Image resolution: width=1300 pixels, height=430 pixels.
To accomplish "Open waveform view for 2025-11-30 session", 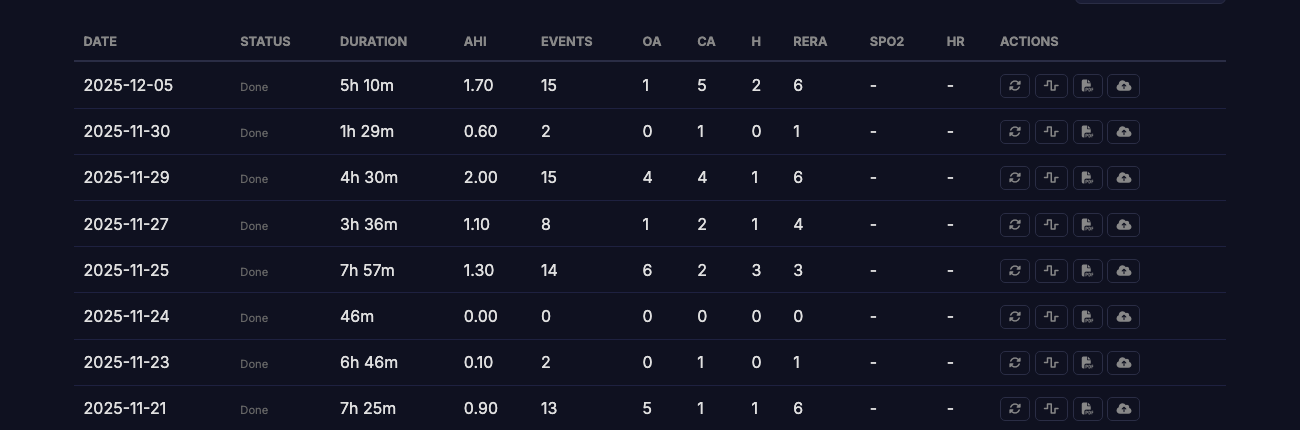I will tap(1051, 132).
